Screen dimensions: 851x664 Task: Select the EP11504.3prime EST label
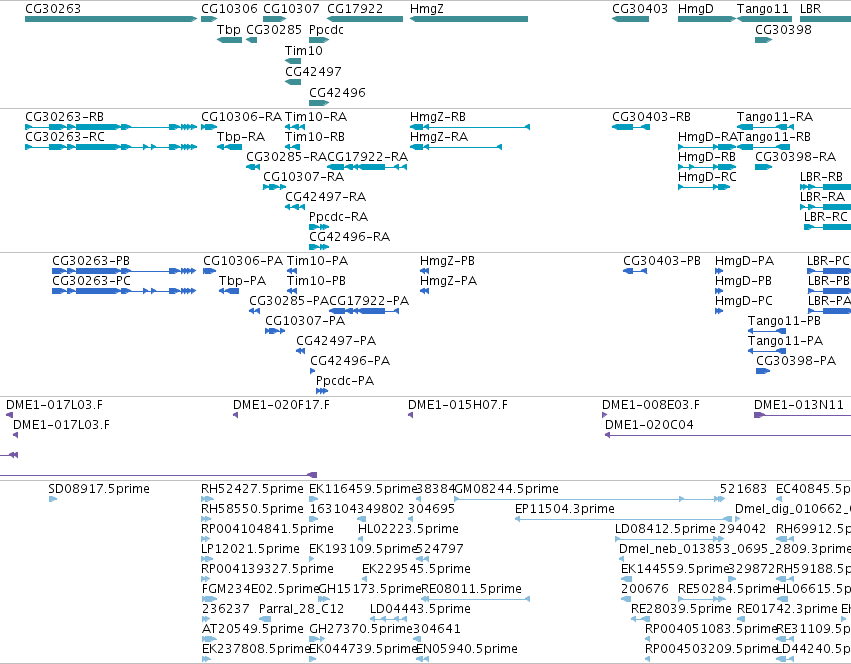click(x=564, y=509)
